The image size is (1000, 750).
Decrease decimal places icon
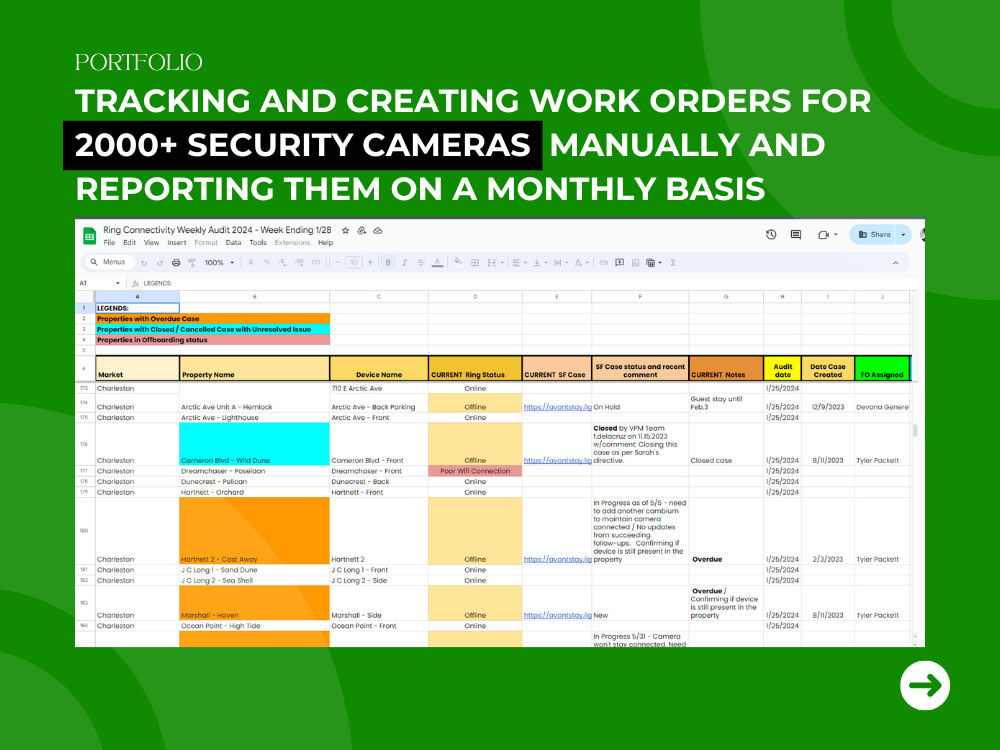click(x=283, y=262)
